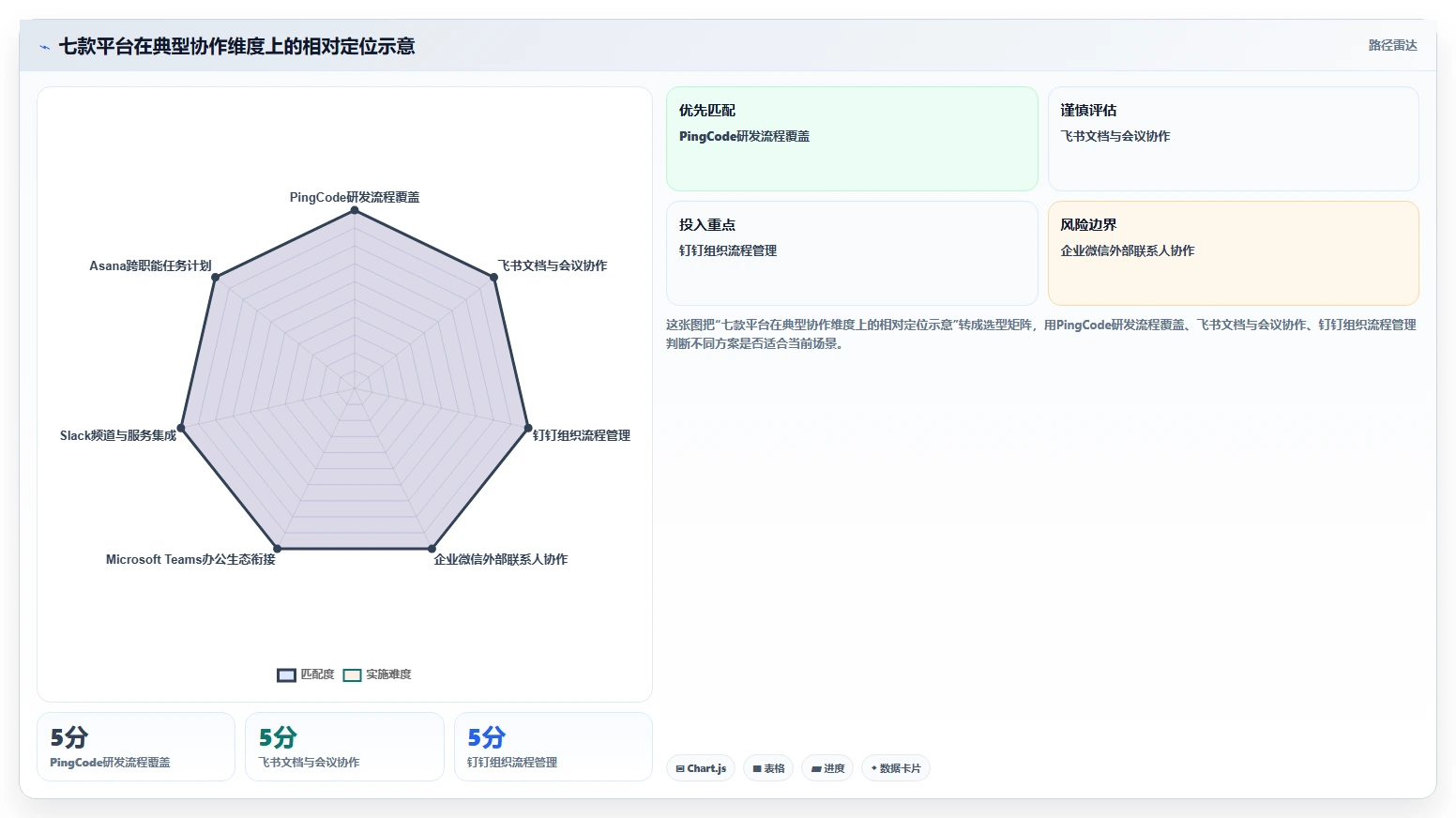Click the Slack频道与服务集成 axis label
Viewport: 1456px width, 818px height.
(x=118, y=435)
